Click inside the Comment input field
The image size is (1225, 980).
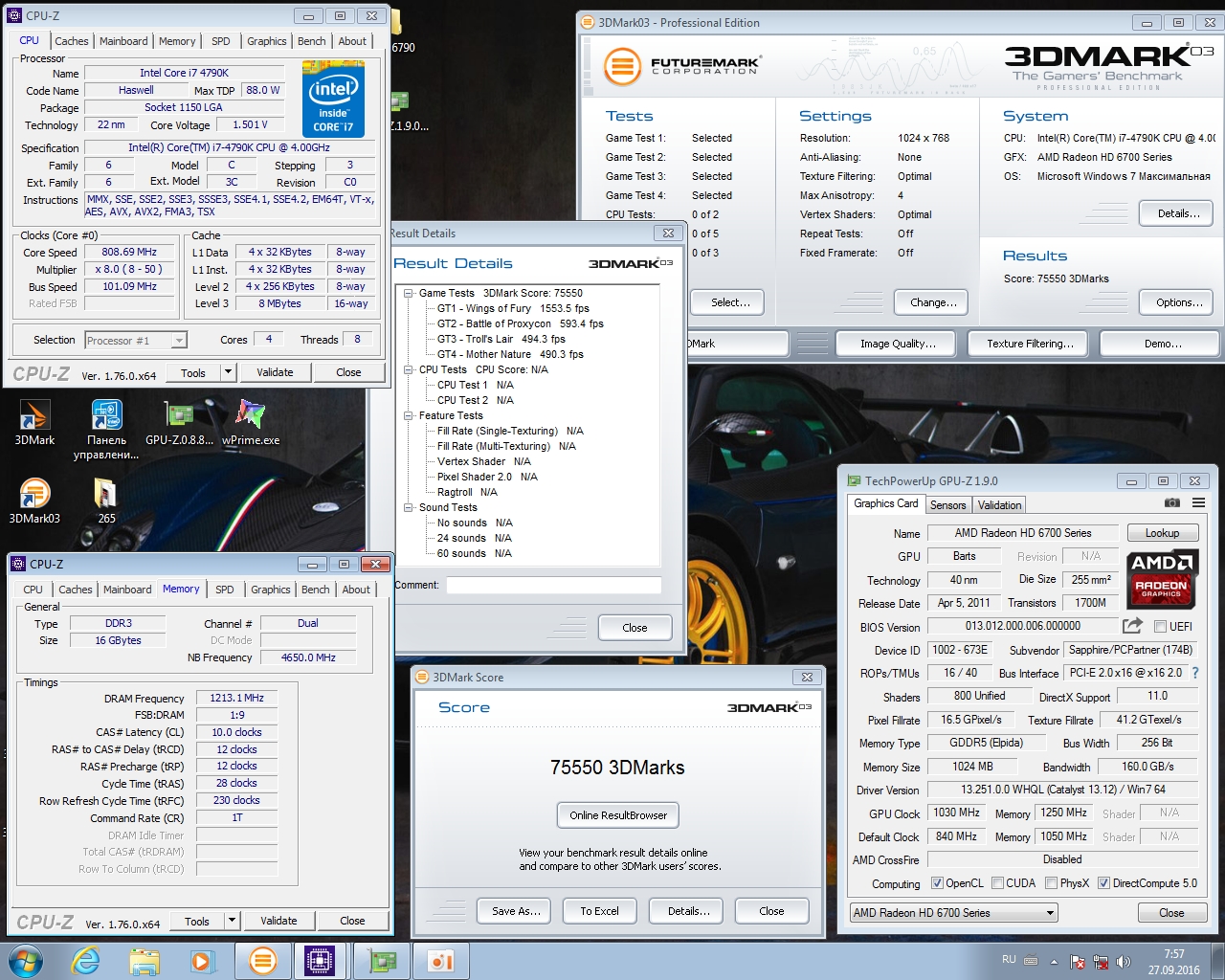point(553,585)
